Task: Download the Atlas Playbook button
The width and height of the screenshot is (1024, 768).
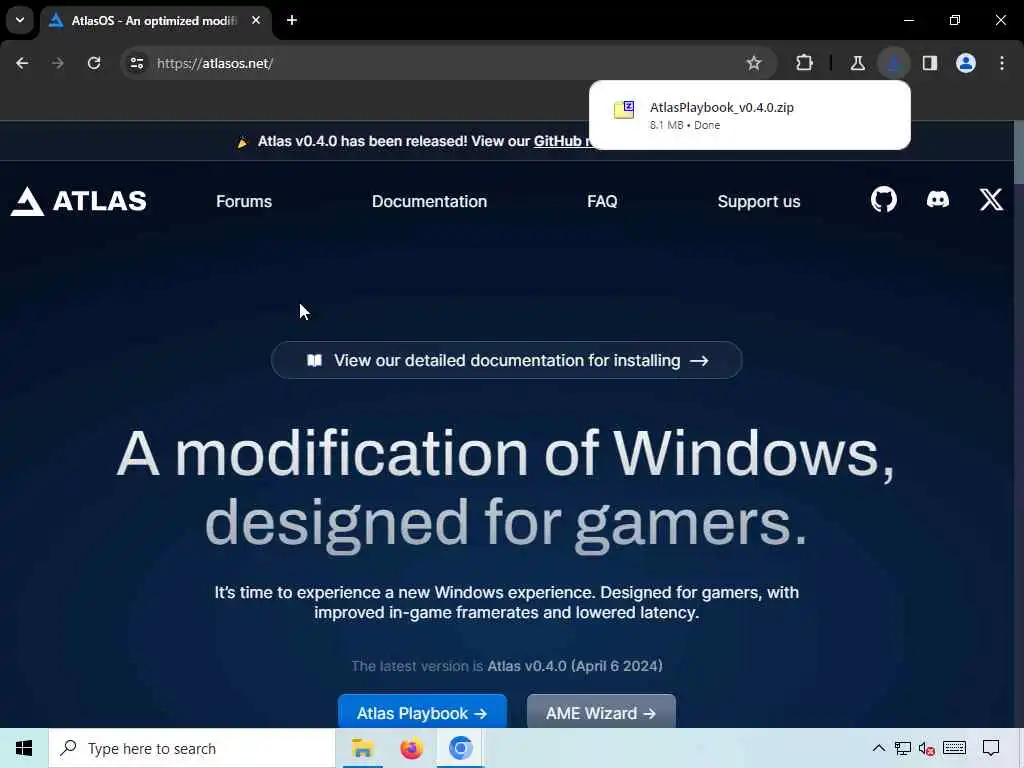Action: coord(422,712)
